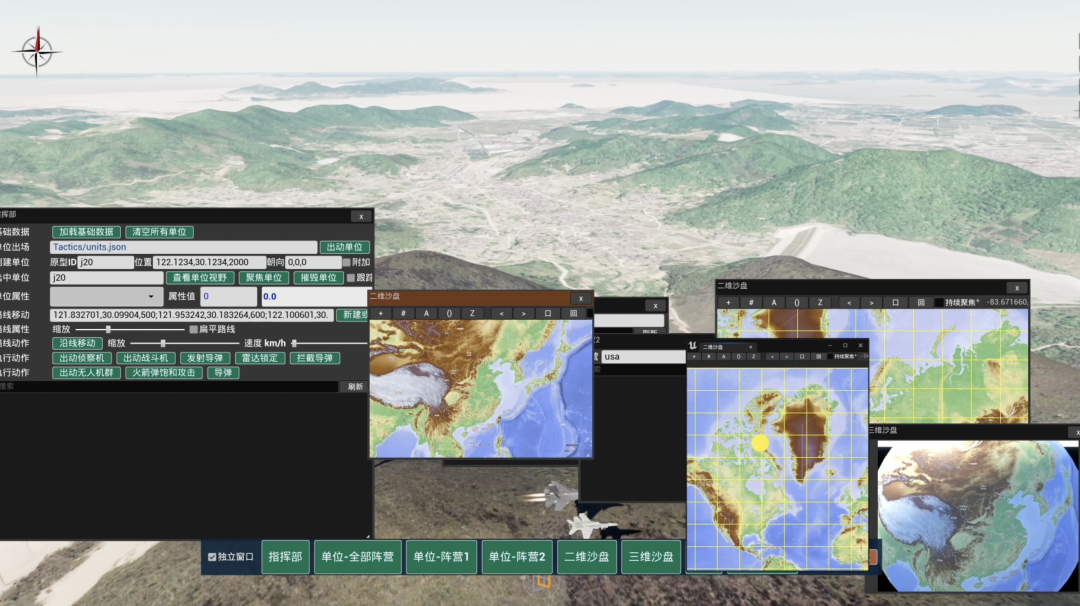Click the Z icon in Greenland-map 二维沙盘 window
Viewport: 1080px width, 606px height.
click(x=754, y=356)
